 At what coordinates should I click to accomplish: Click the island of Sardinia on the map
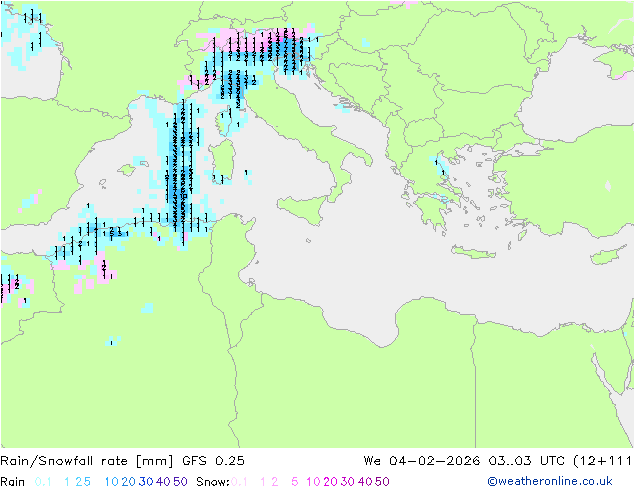223,160
